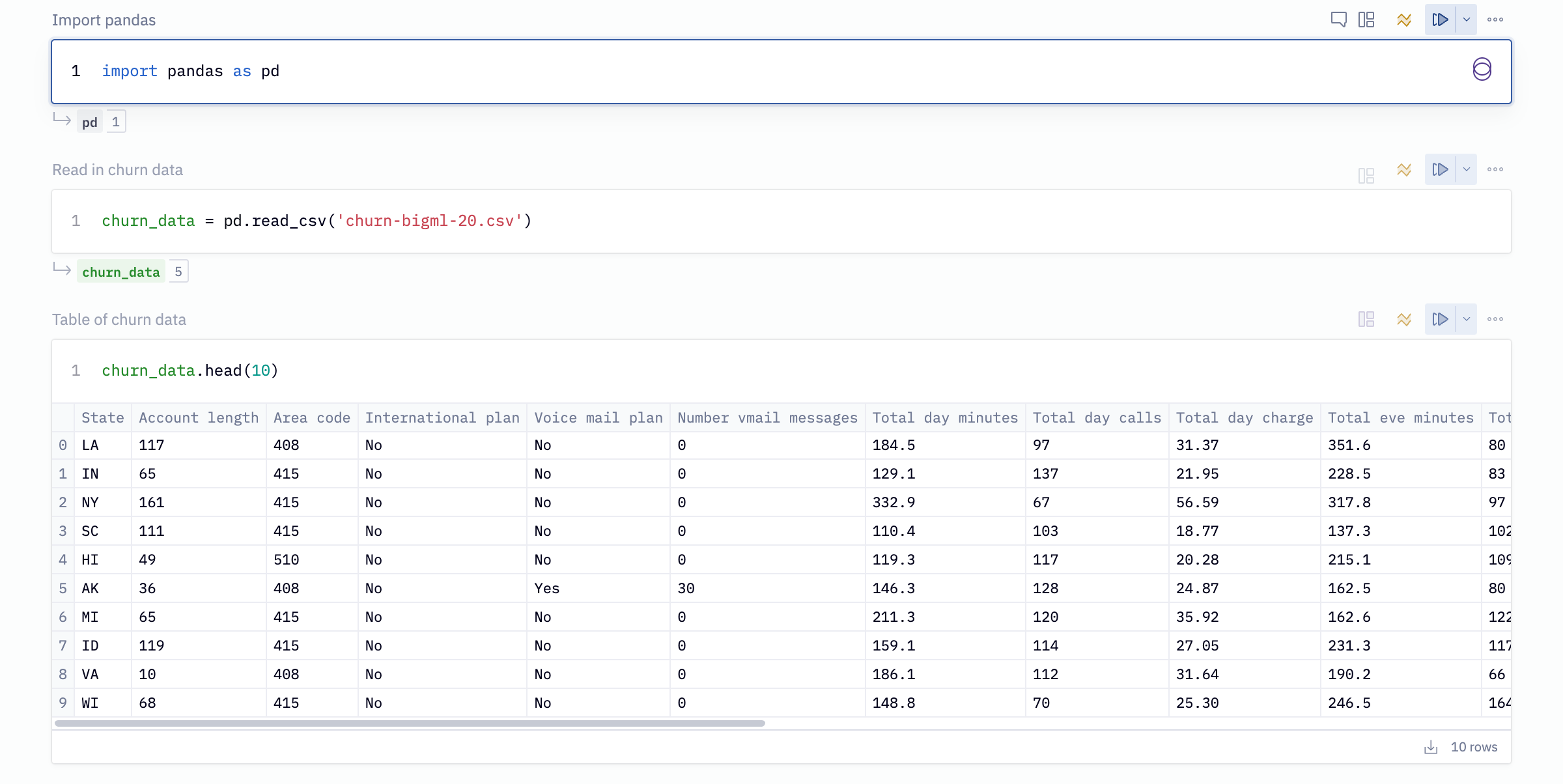This screenshot has height=784, width=1563.
Task: Download the 10-row table results
Action: tap(1430, 746)
